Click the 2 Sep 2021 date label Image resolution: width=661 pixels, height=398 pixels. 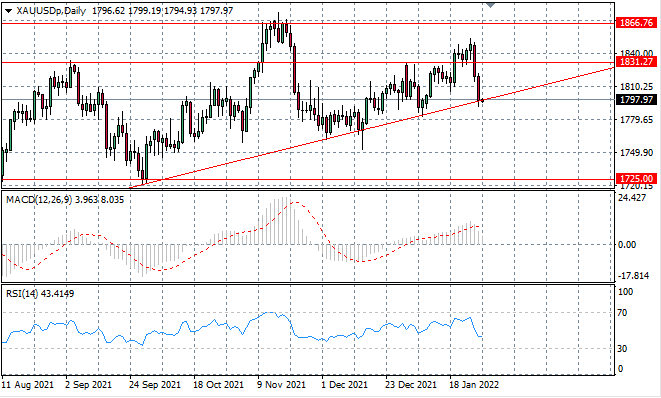tap(89, 385)
